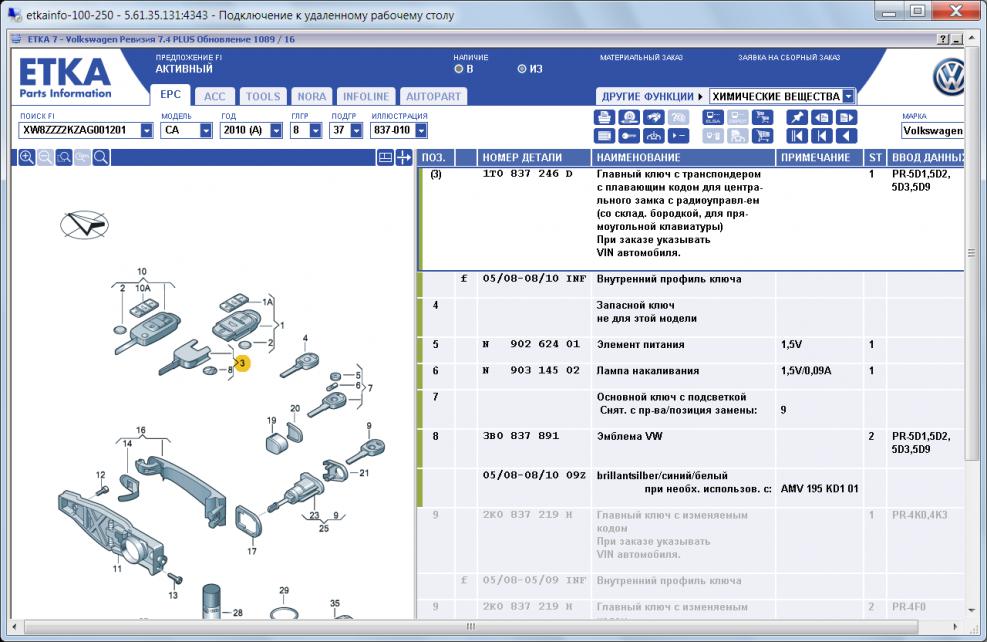Open the МАРКА dropdown showing Volkswagen
987x642 pixels.
(932, 130)
